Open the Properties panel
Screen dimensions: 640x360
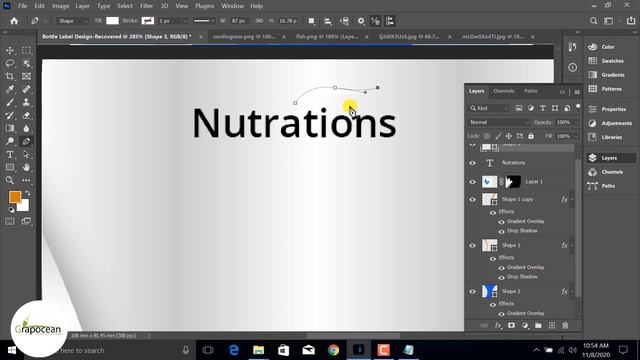612,109
